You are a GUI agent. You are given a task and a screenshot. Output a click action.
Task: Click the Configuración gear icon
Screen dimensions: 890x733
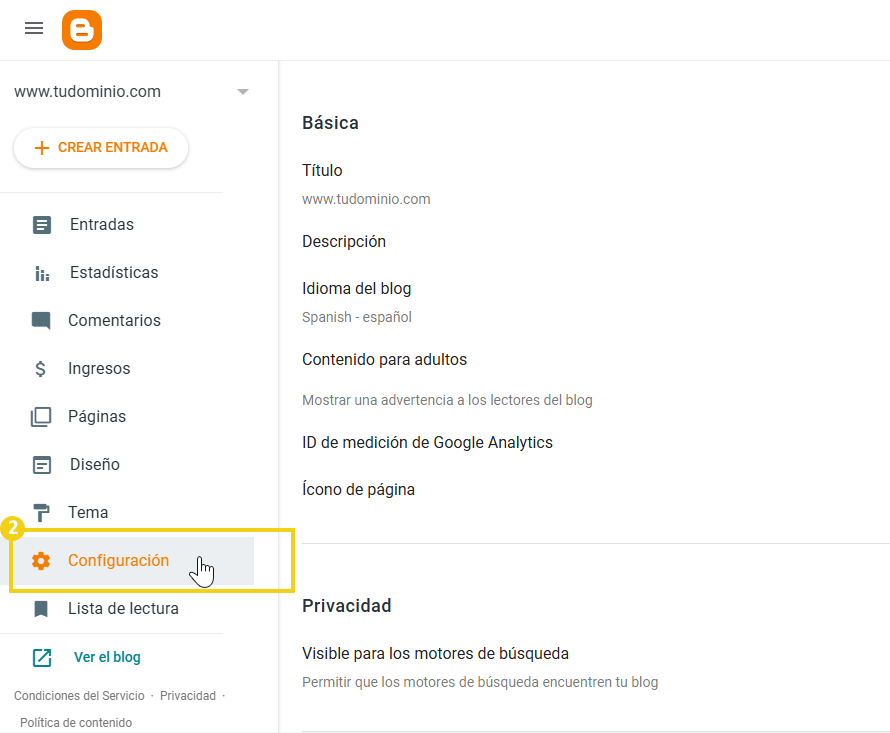pyautogui.click(x=41, y=561)
